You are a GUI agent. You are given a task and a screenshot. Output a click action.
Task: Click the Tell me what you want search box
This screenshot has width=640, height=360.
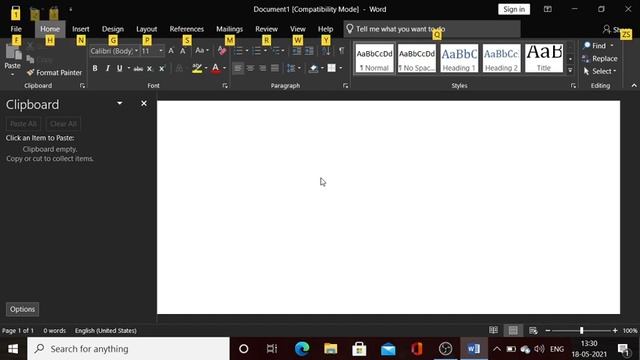tap(432, 29)
